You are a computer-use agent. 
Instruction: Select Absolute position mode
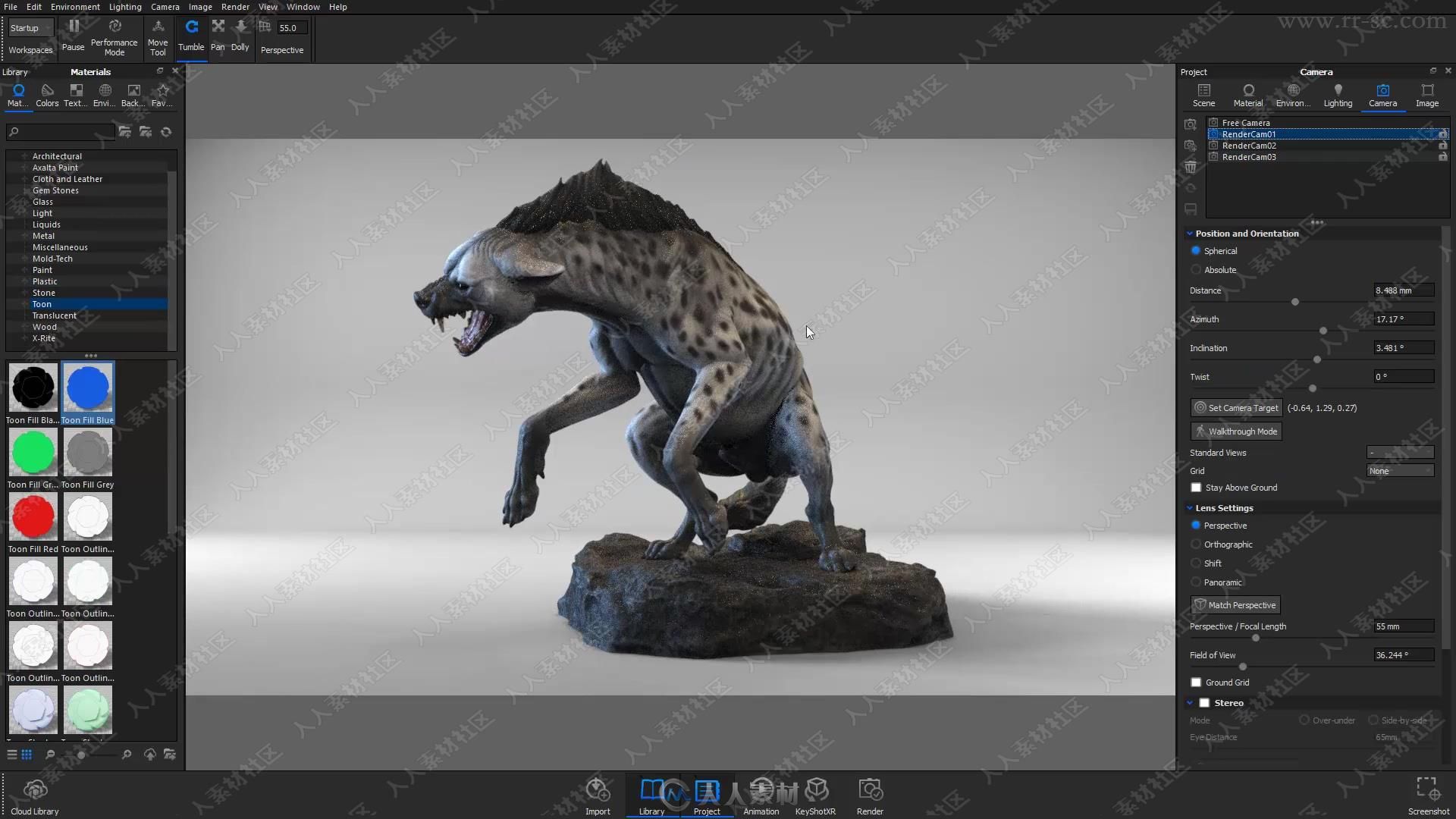point(1196,270)
